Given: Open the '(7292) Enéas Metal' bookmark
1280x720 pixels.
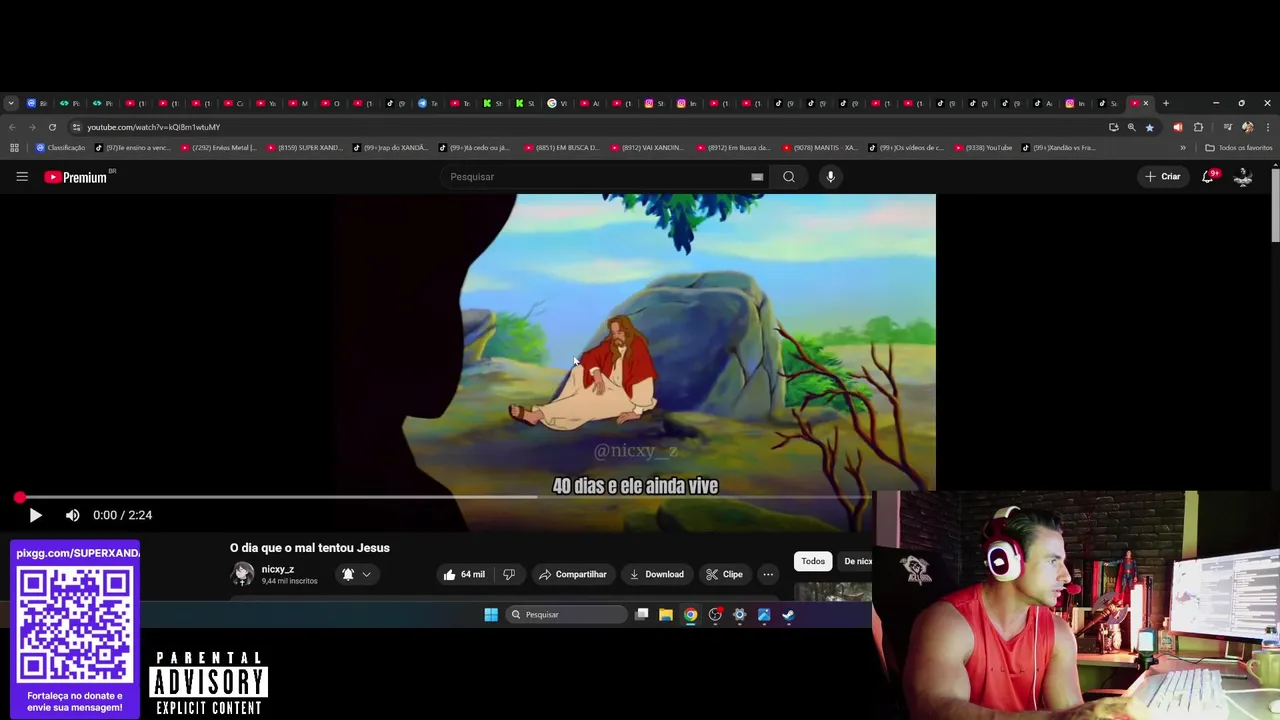Looking at the screenshot, I should (x=220, y=148).
